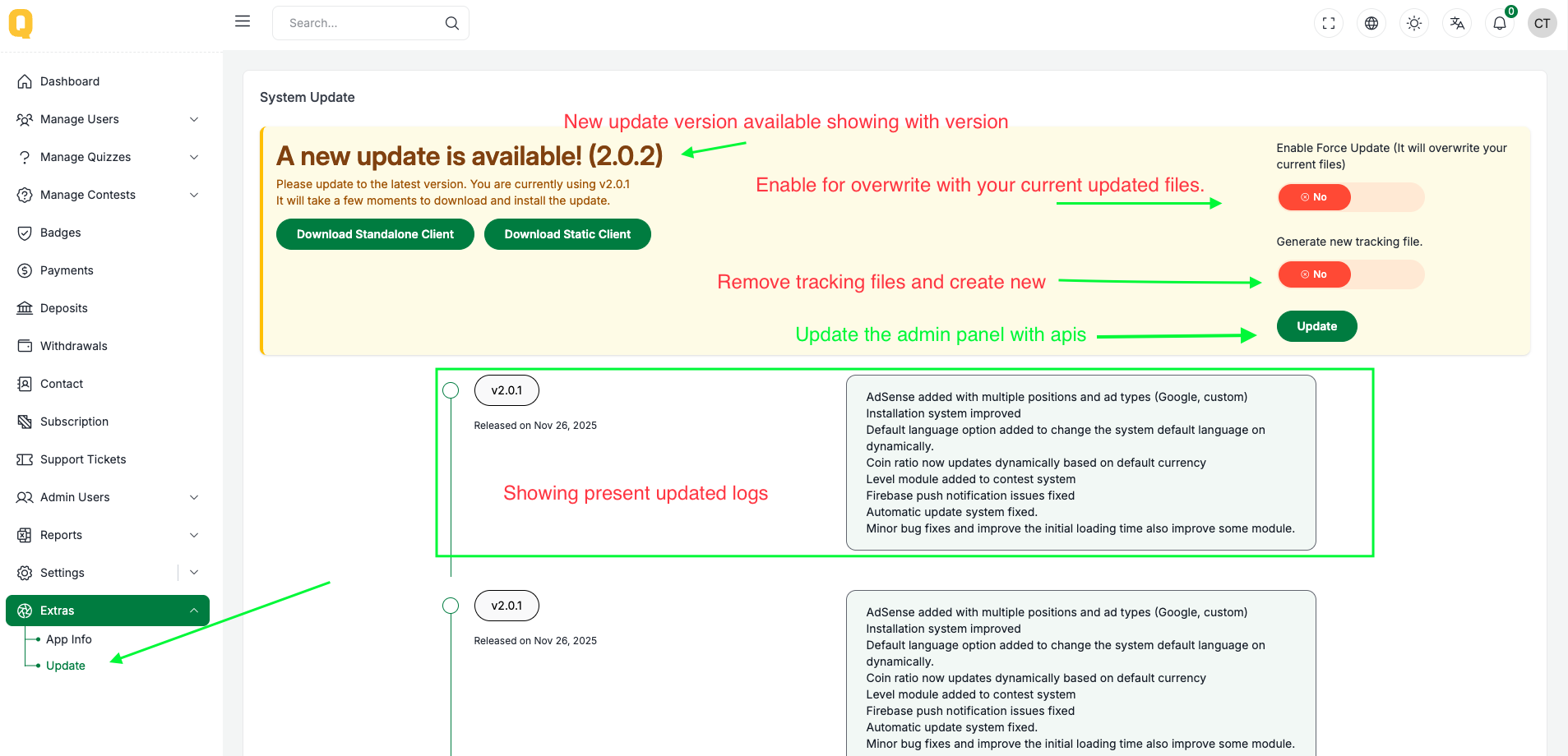Enter fullscreen mode via header icon
This screenshot has height=756, width=1568.
click(x=1329, y=23)
